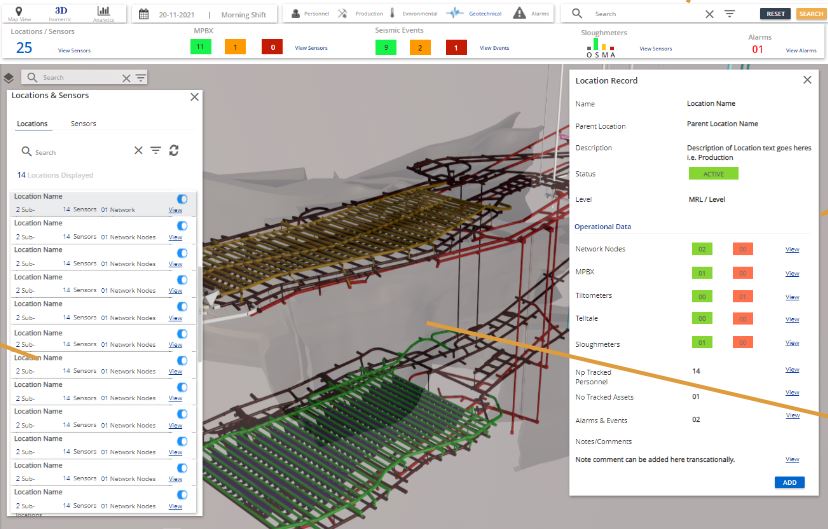Select the Personnel layer filter
This screenshot has height=529, width=828.
click(x=310, y=14)
